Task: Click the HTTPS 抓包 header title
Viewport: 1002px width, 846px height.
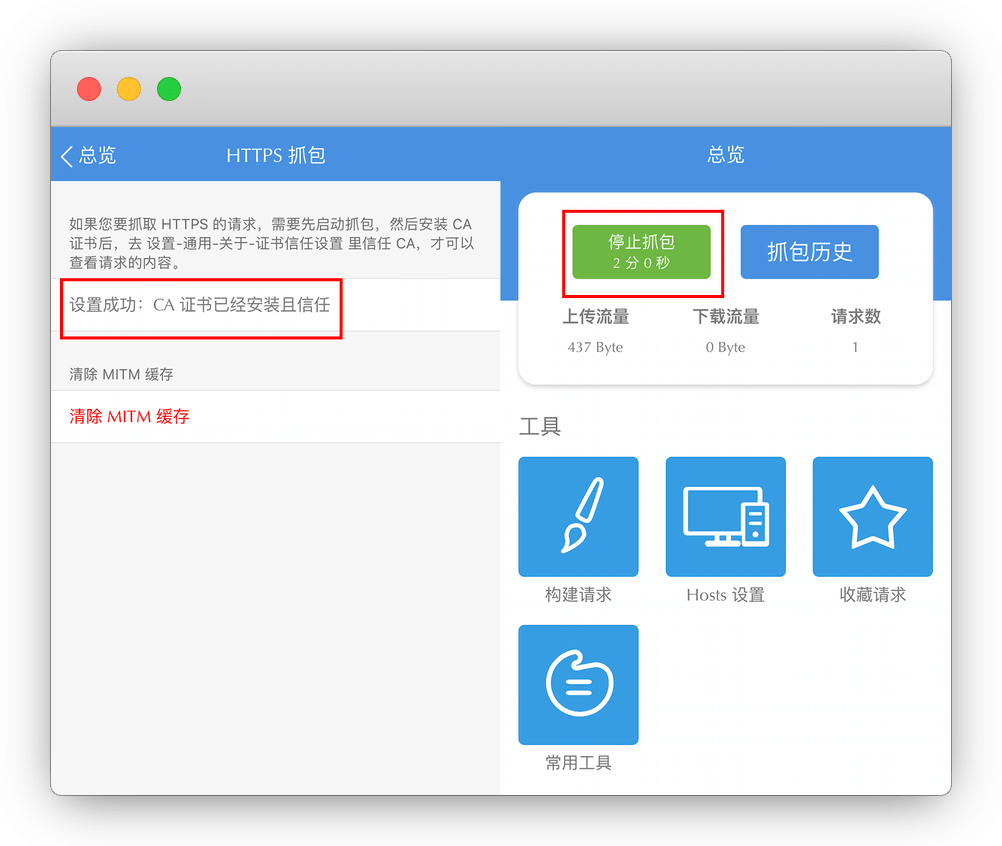Action: (275, 155)
